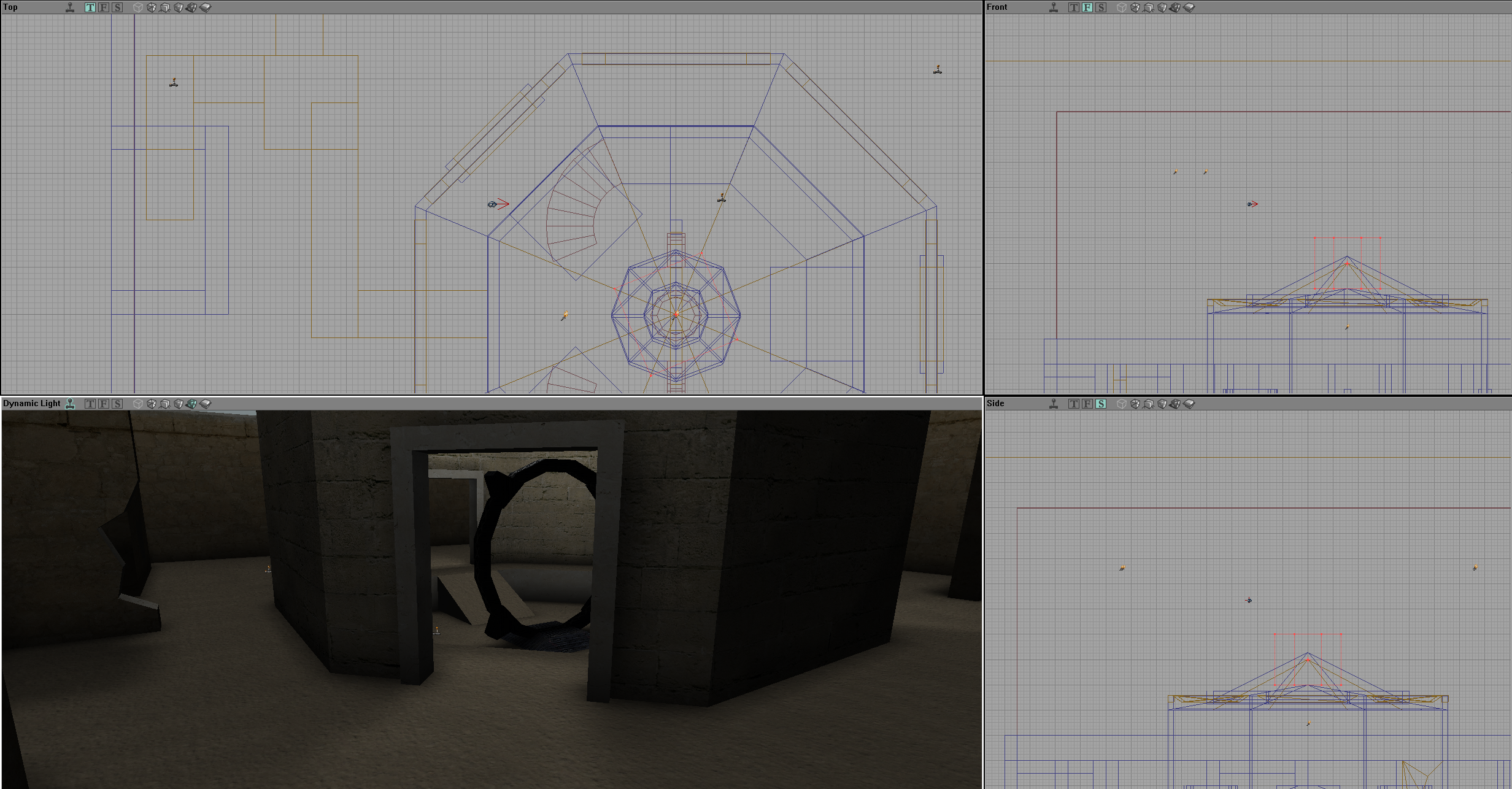This screenshot has height=789, width=1512.
Task: Set 3D viewport to Texture Usage mode
Action: click(152, 404)
